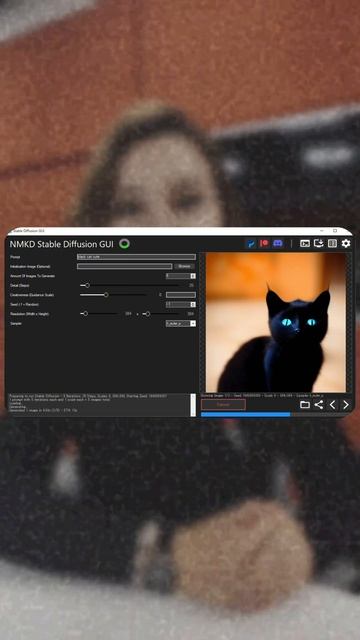The image size is (360, 640).
Task: Show the previous generated image
Action: [333, 405]
